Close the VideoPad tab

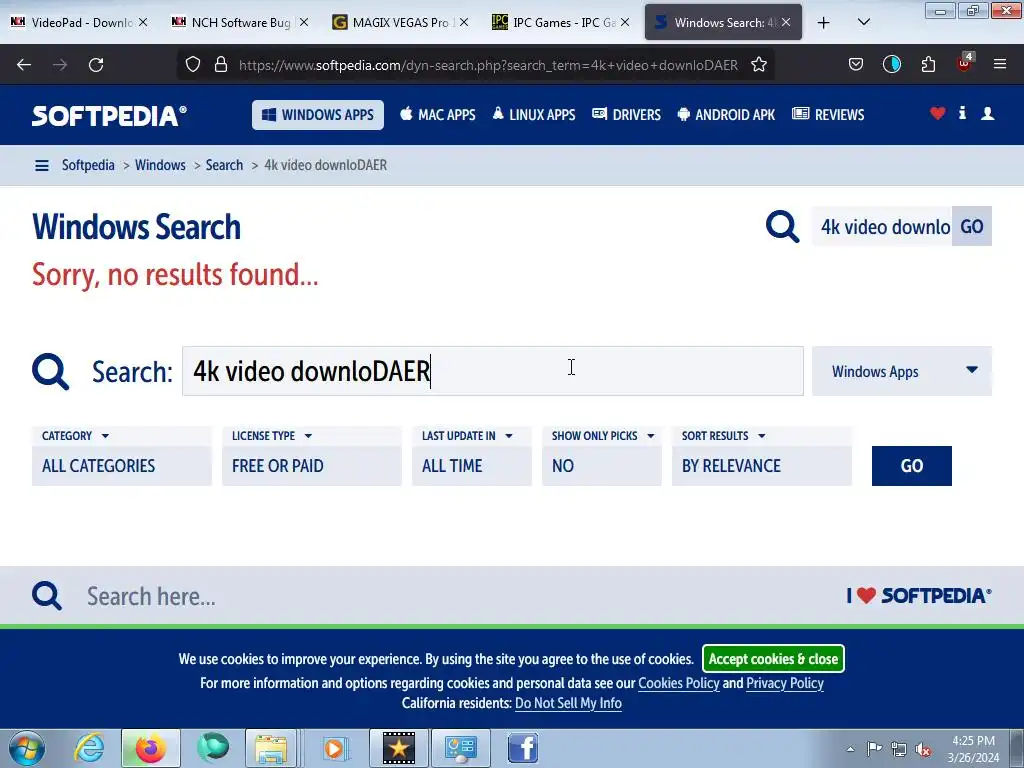143,23
